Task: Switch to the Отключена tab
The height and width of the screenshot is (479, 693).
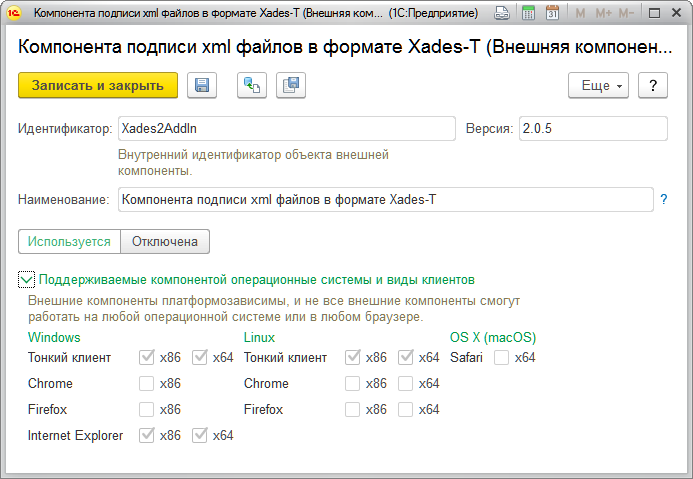Action: pos(165,241)
